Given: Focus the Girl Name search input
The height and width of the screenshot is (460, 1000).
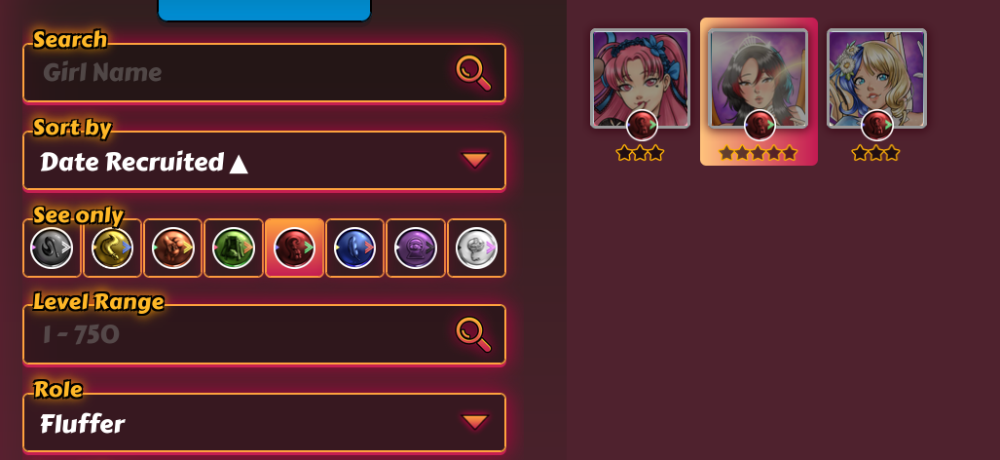Looking at the screenshot, I should click(264, 73).
